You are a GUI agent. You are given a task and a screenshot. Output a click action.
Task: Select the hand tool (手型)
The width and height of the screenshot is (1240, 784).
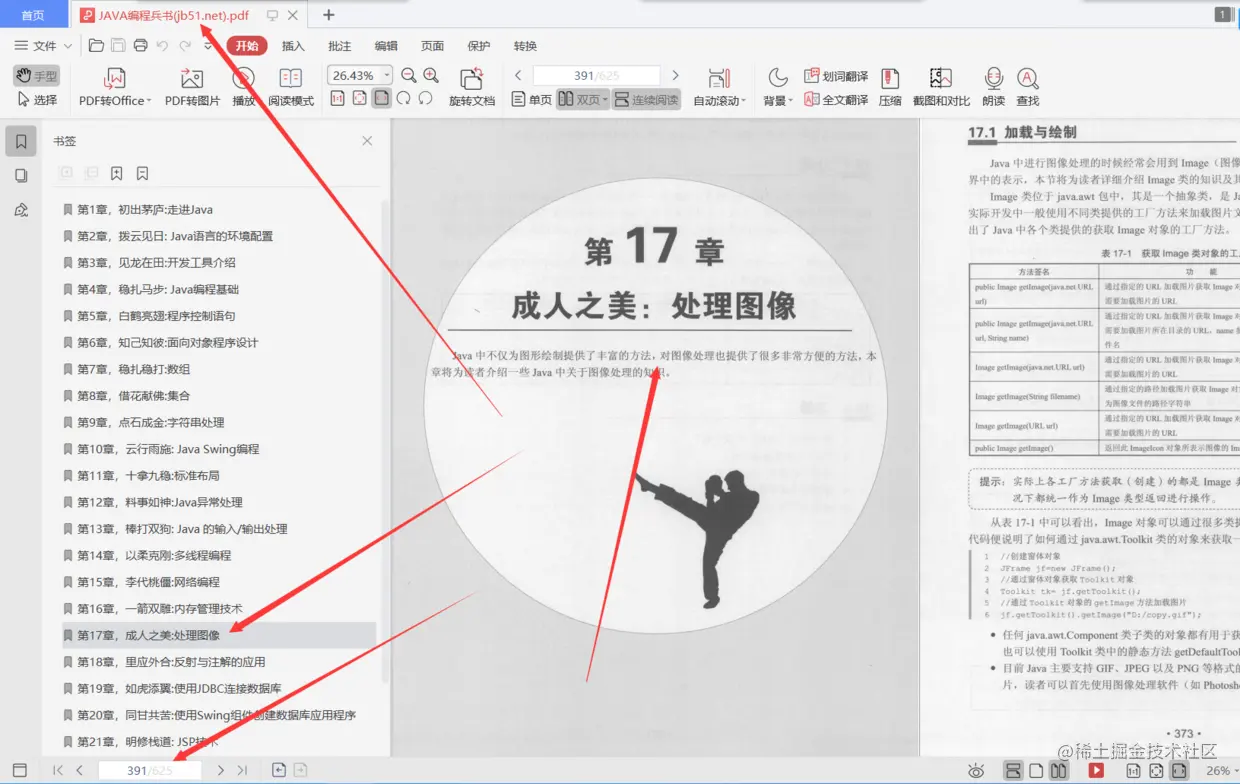tap(37, 76)
